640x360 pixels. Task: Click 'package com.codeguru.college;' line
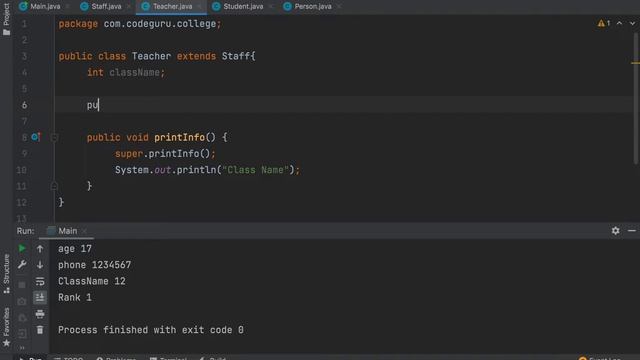pos(140,24)
